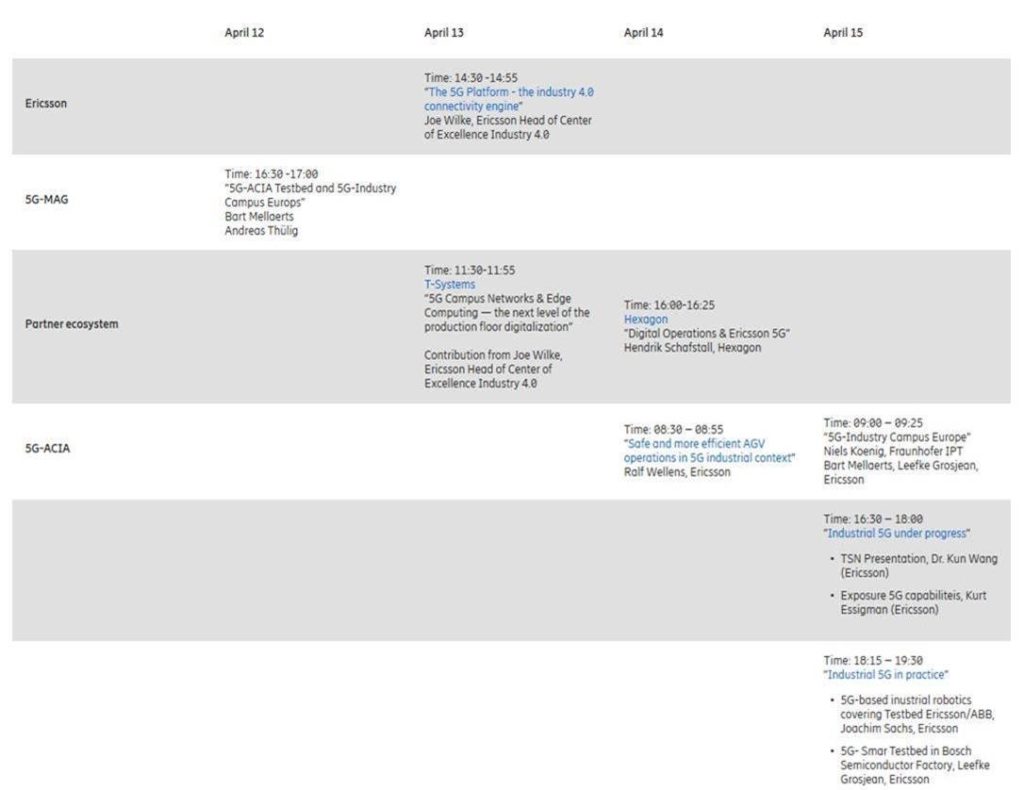Click "5G-ACIA Testbed and 5G-Industry Campus Europs" title
Image resolution: width=1024 pixels, height=790 pixels.
[310, 195]
